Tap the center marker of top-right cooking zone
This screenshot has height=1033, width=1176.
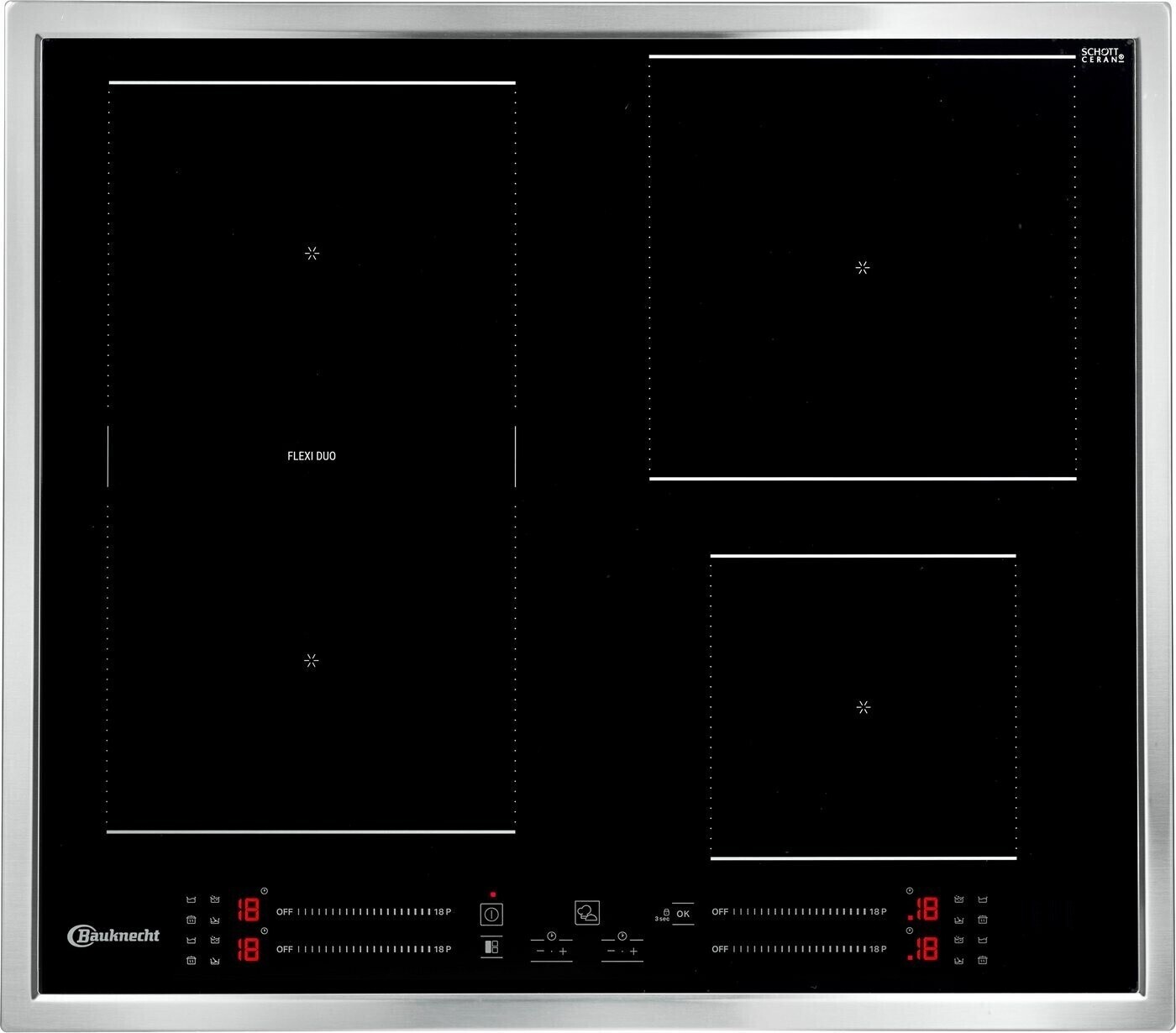[863, 268]
